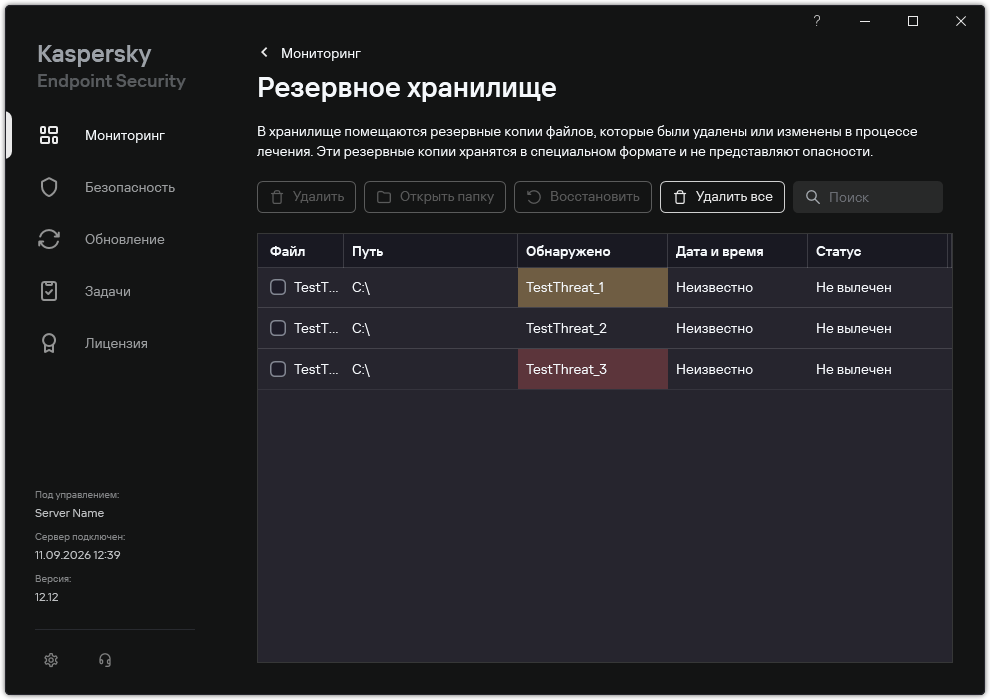The height and width of the screenshot is (700, 990).
Task: Open the Мониторинг section in sidebar
Action: [x=125, y=135]
